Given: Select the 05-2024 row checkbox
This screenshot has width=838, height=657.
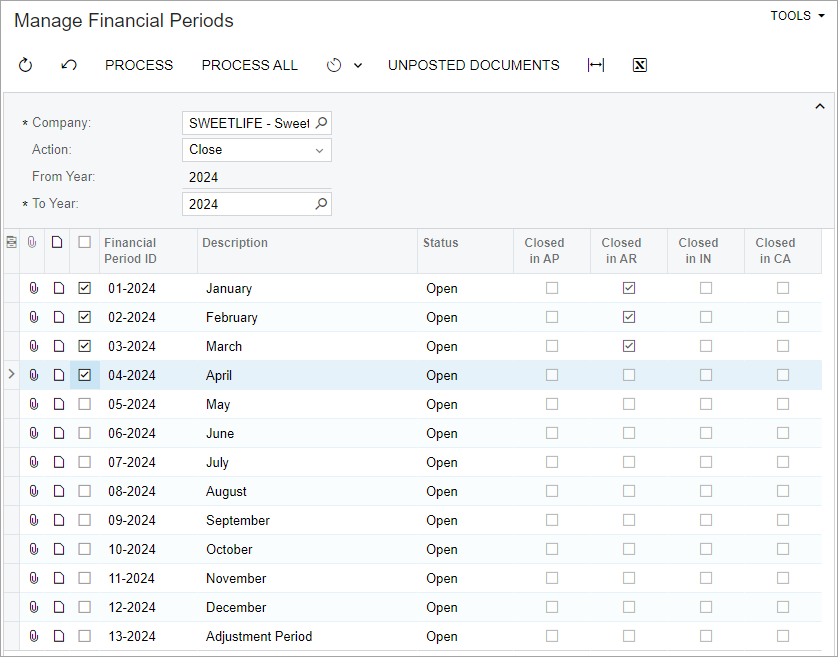Looking at the screenshot, I should pos(85,405).
